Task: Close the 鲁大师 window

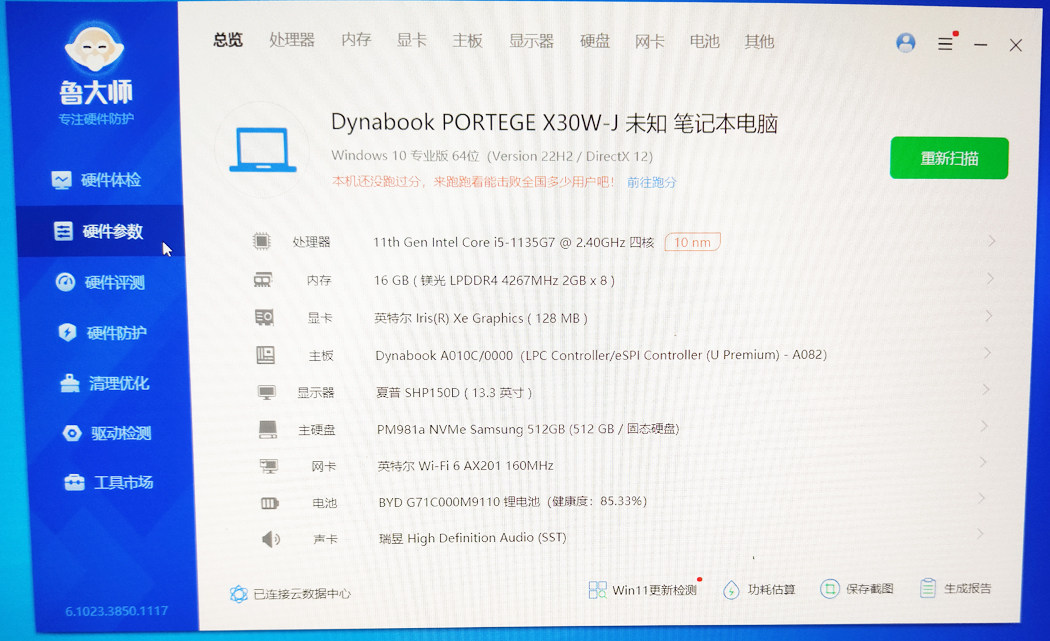Action: tap(1015, 45)
